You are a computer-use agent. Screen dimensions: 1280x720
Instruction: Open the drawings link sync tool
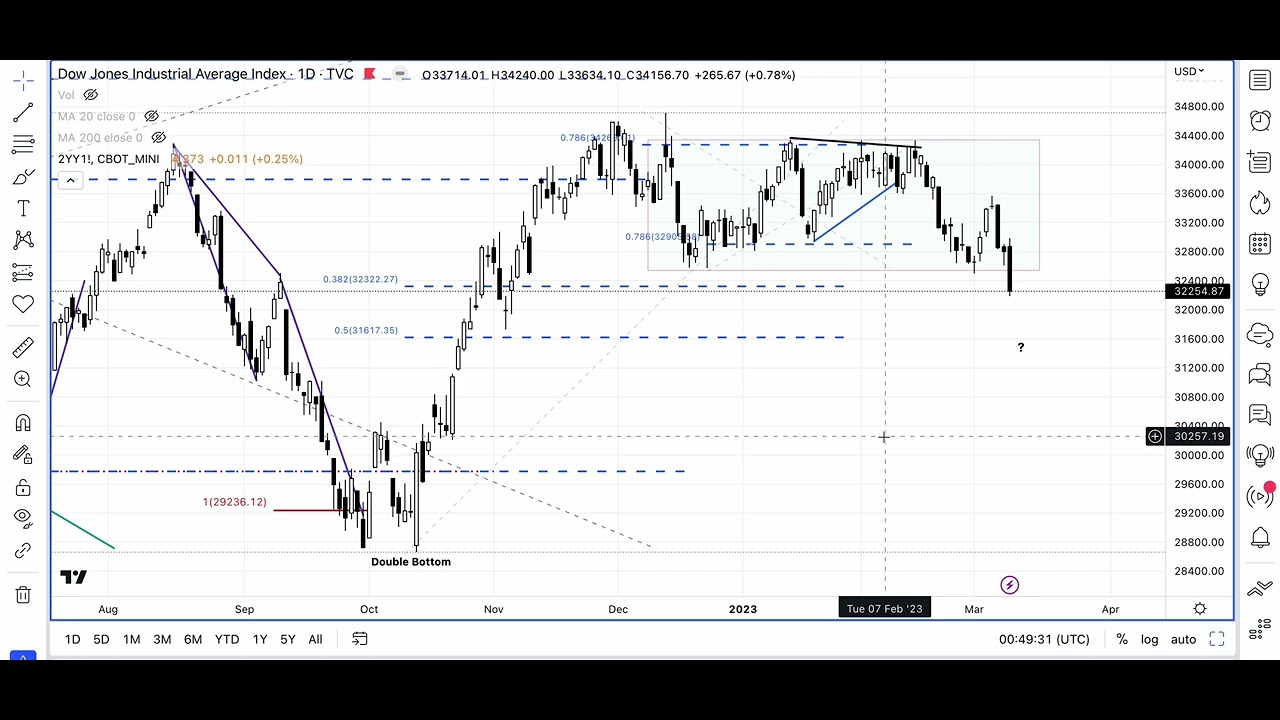23,551
